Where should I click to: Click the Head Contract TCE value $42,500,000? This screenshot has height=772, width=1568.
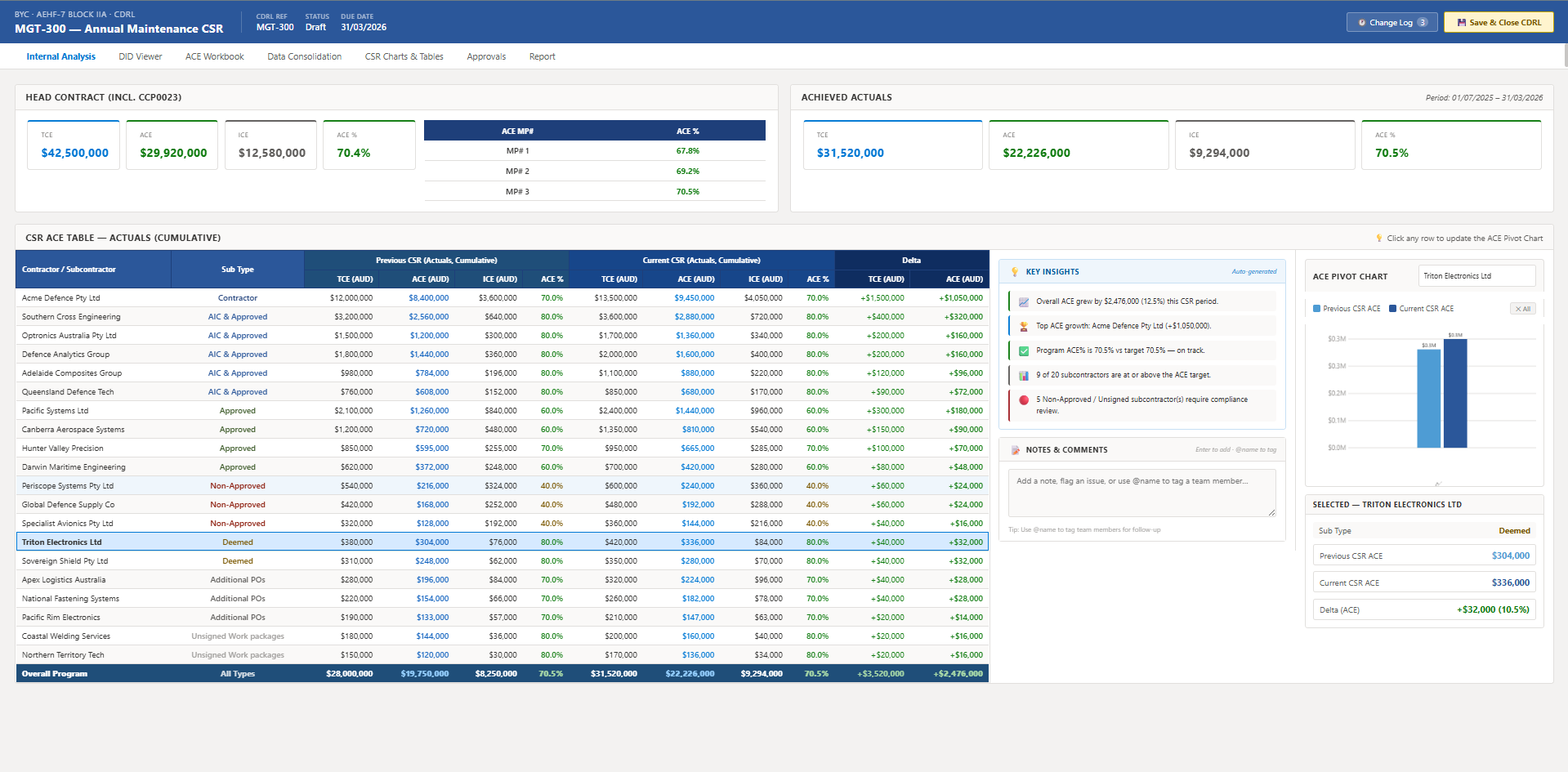75,153
